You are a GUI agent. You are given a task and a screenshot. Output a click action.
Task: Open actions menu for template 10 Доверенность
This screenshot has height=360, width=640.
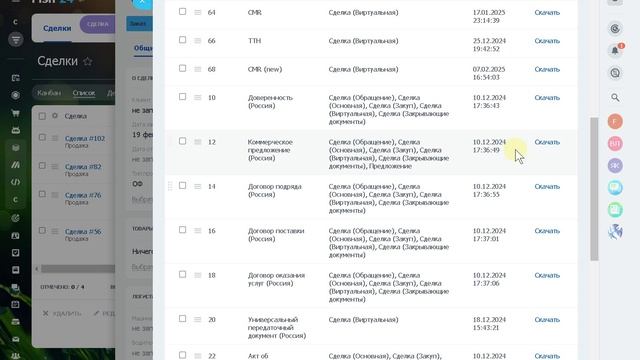click(198, 98)
